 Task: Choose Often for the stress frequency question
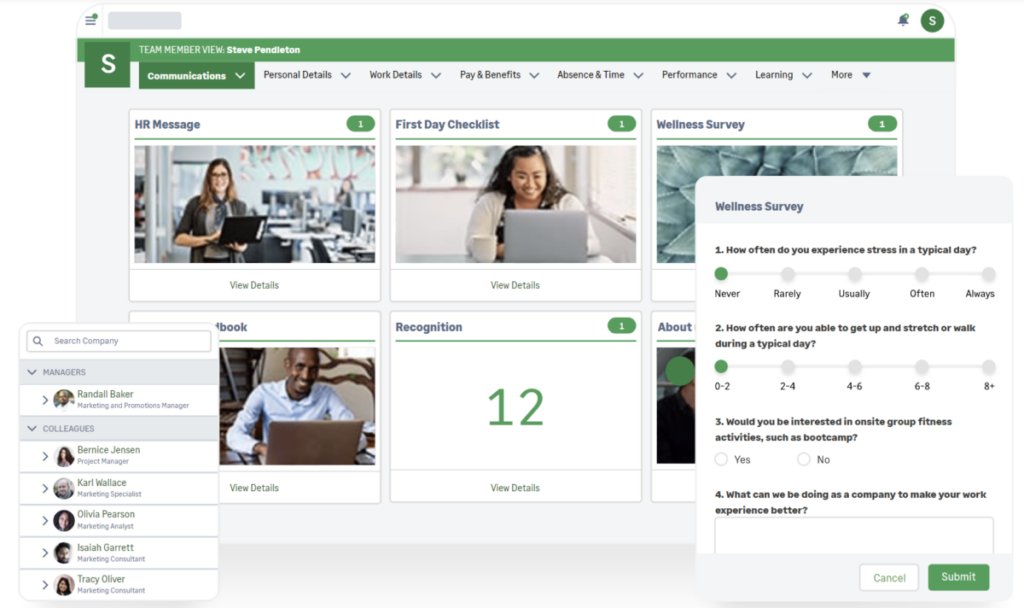[921, 274]
